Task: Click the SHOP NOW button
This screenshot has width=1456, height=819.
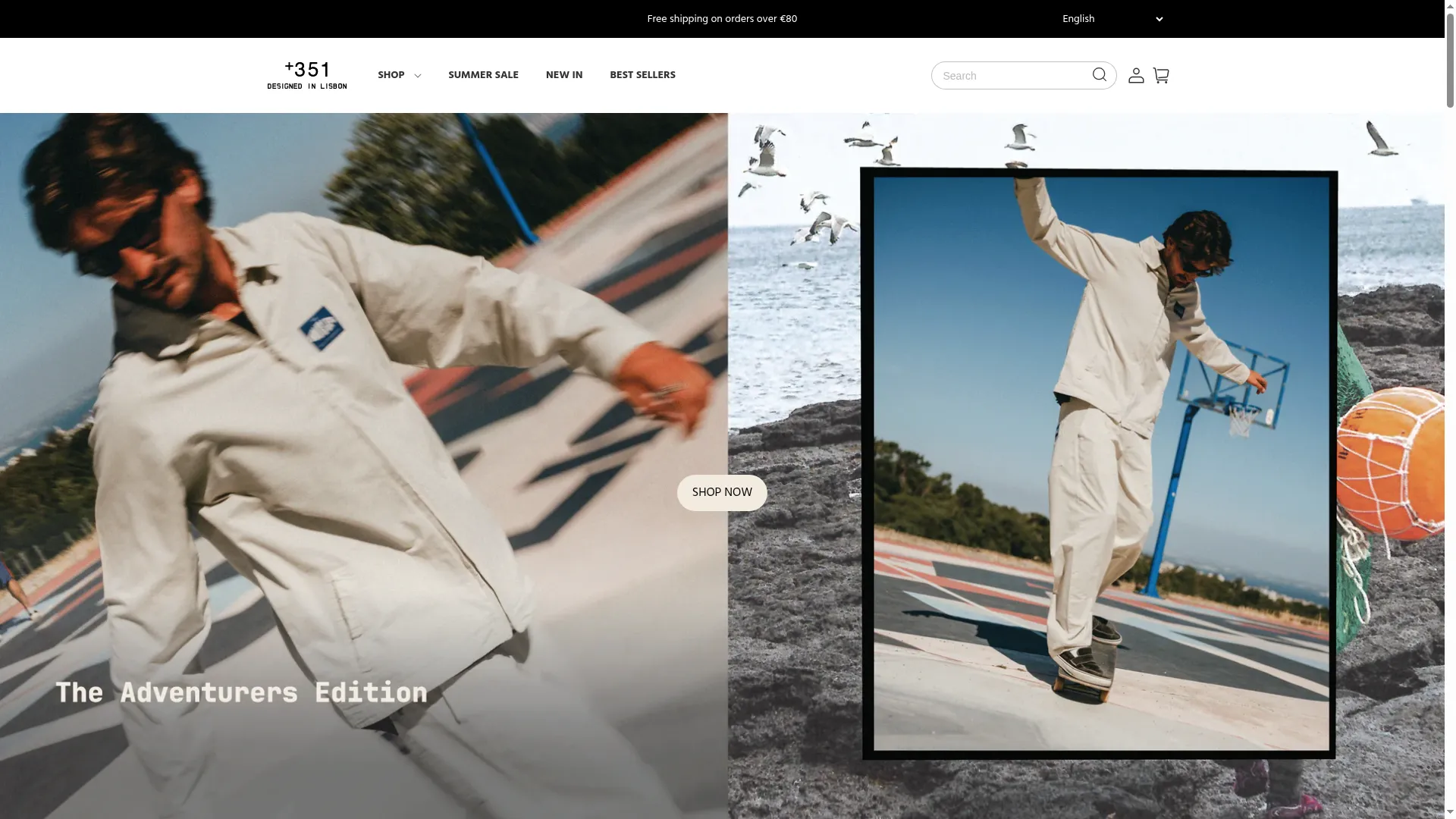Action: pos(722,493)
